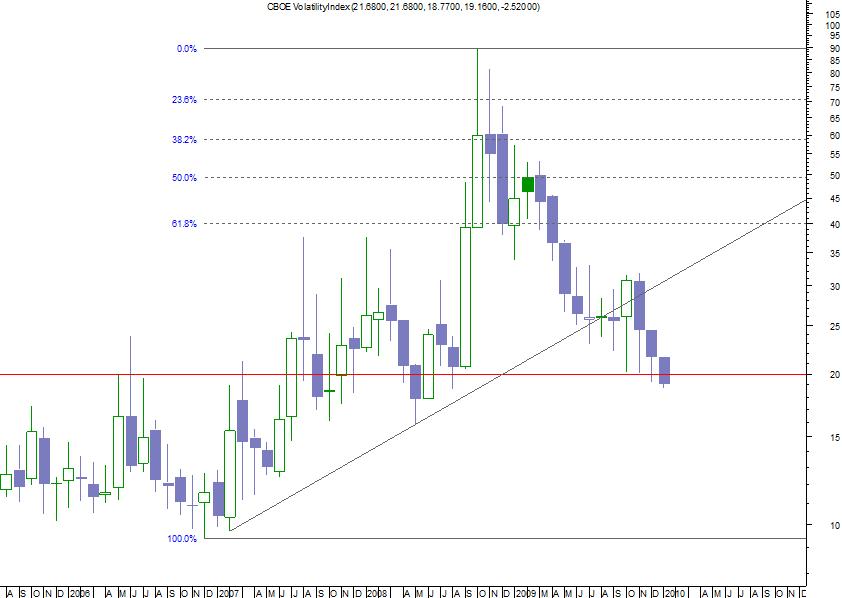Click the 2008 year label on time axis
The width and height of the screenshot is (842, 598).
point(377,593)
